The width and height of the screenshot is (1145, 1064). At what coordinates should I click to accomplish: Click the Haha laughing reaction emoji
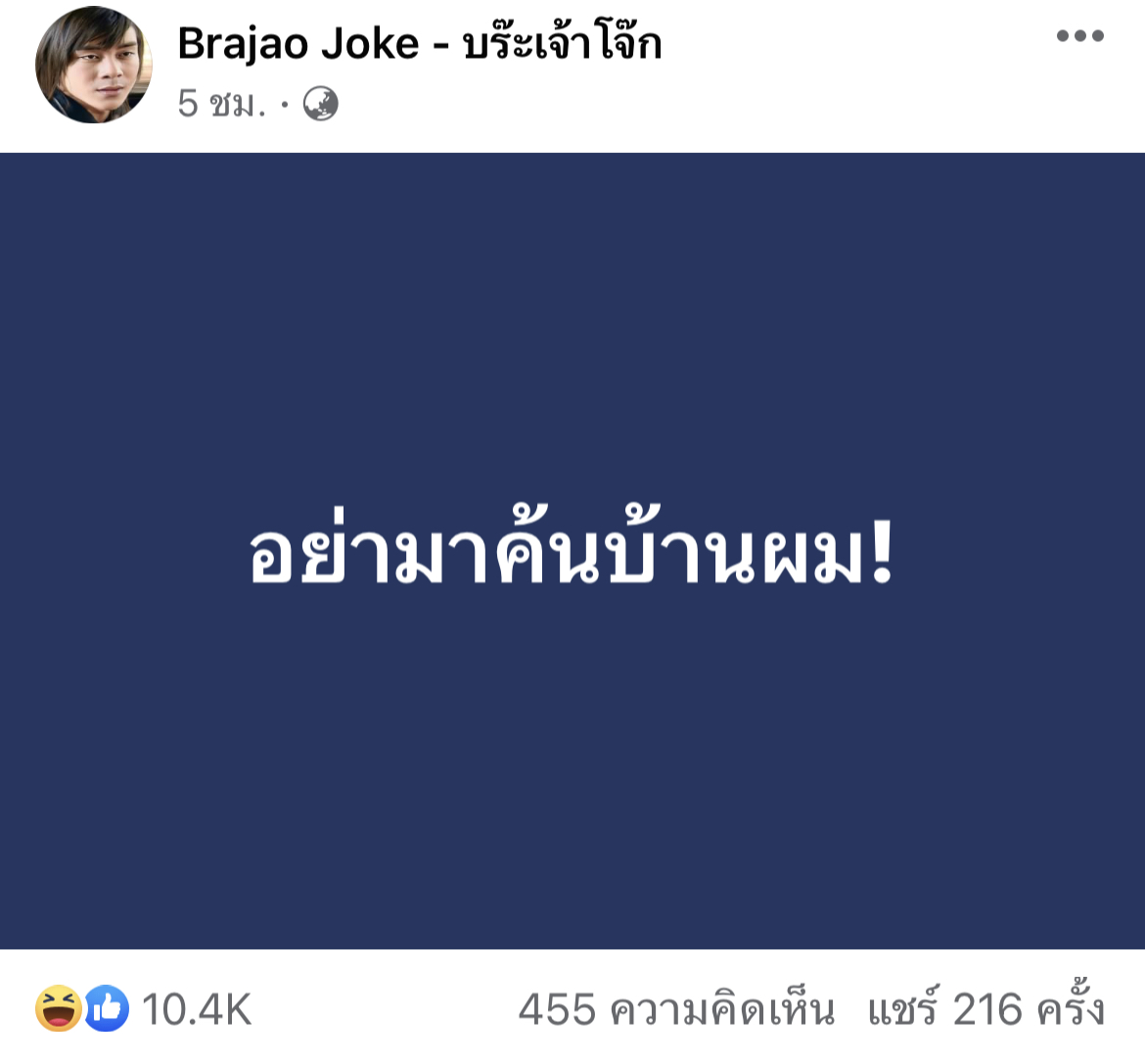point(59,1008)
